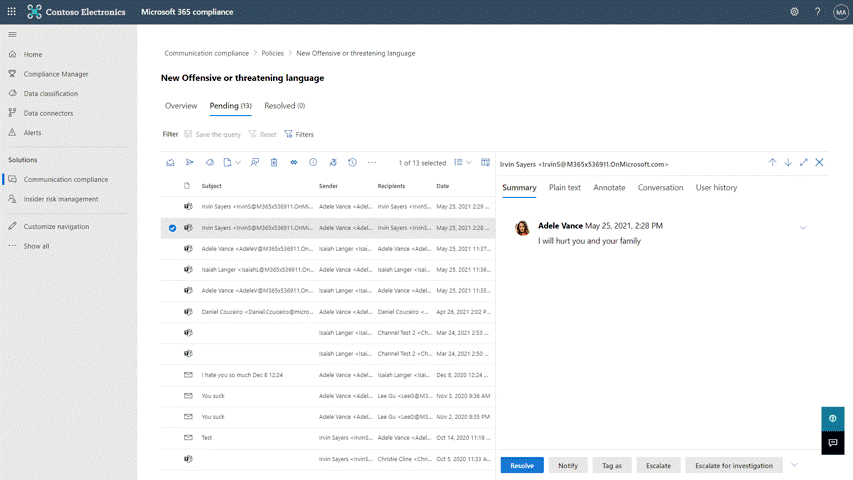Open Data classification in sidebar
This screenshot has height=480, width=853.
51,94
